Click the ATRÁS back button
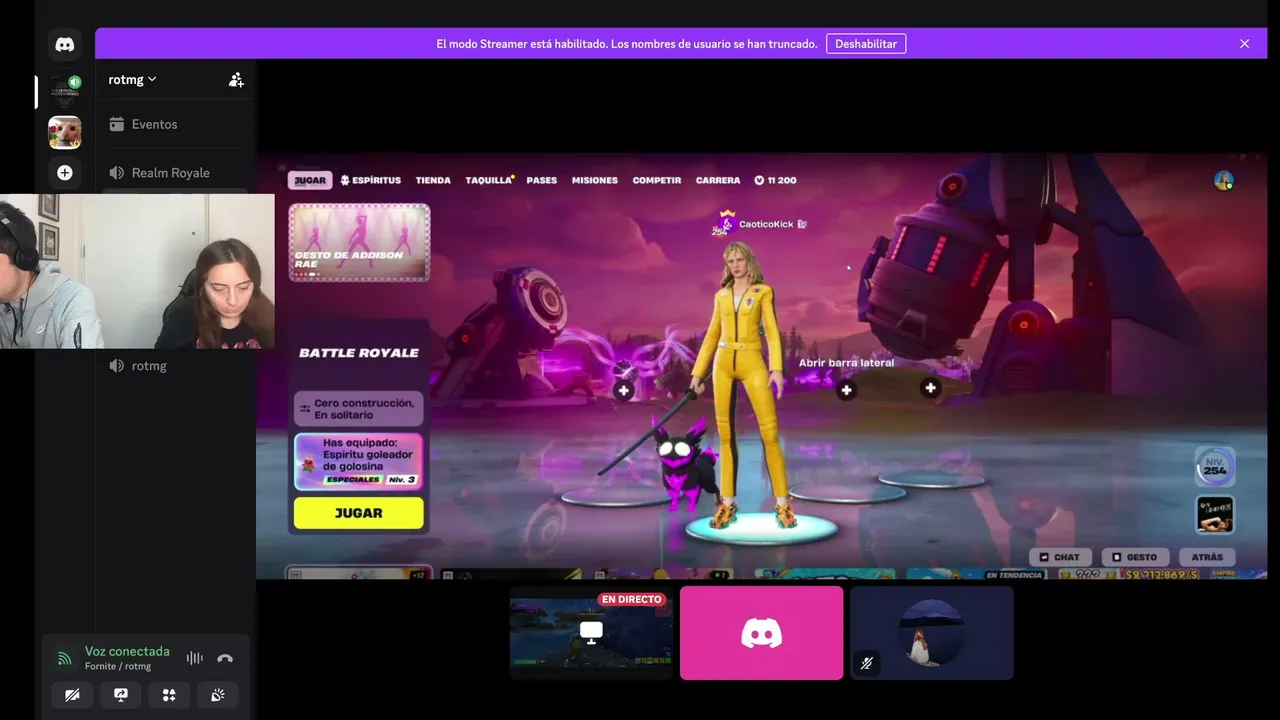This screenshot has height=720, width=1280. coord(1207,557)
